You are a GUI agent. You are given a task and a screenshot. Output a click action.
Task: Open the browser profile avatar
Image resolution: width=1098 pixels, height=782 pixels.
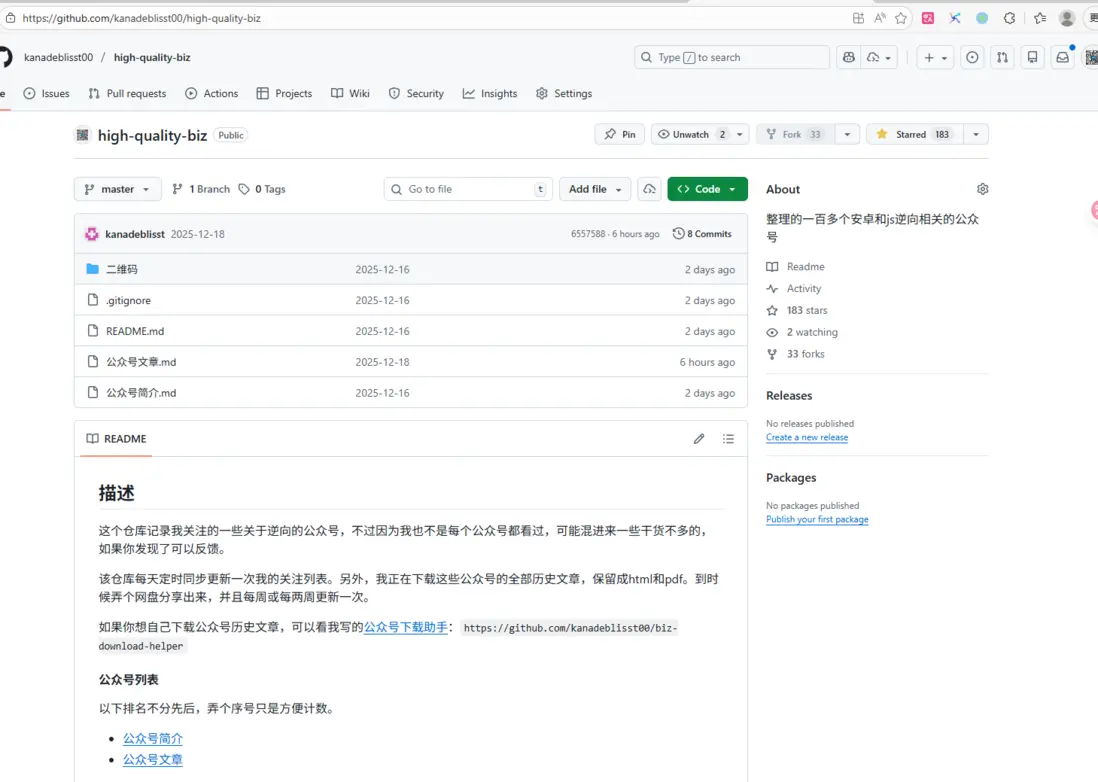coord(1066,18)
